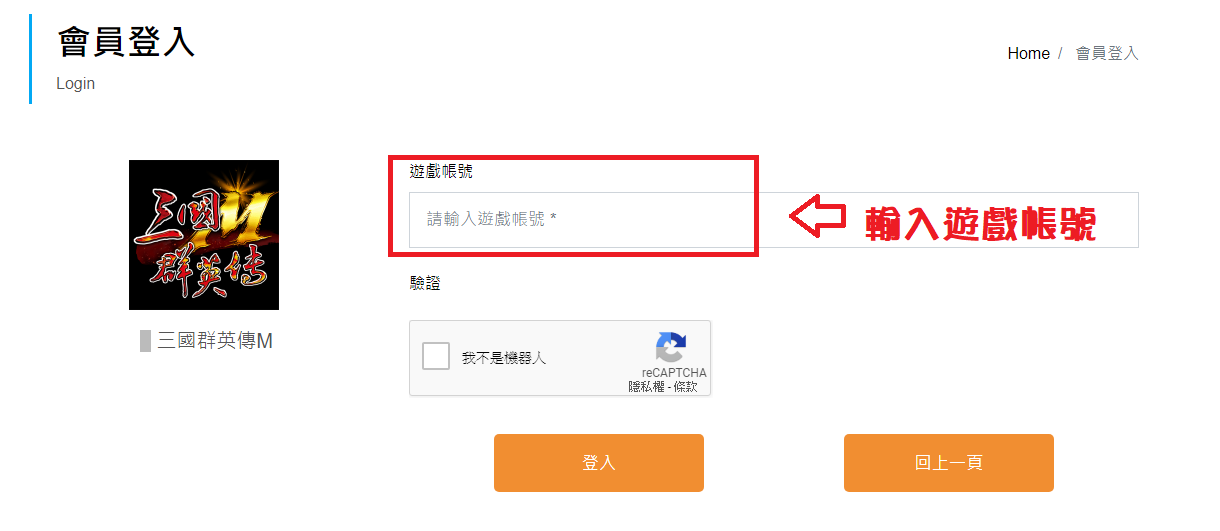Click the 我不是機器人 label text

point(504,358)
